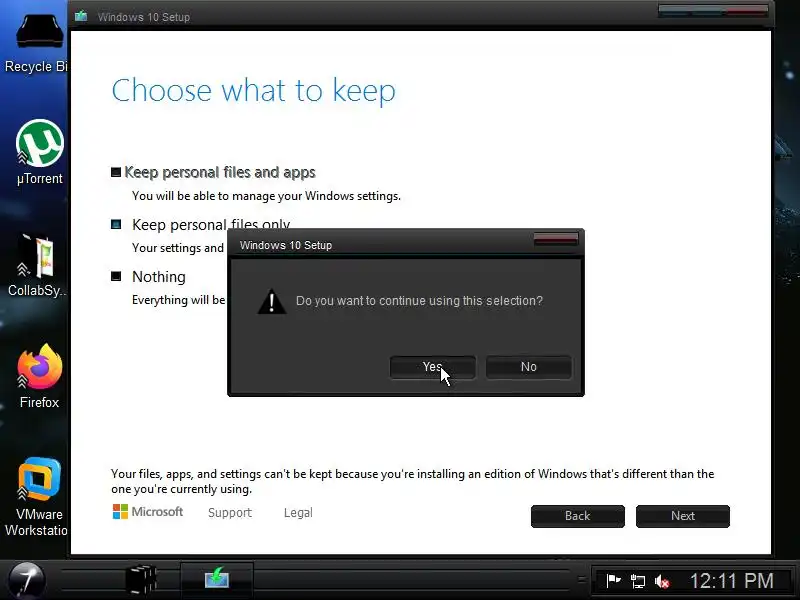
Task: Open the Legal link
Action: tap(298, 513)
